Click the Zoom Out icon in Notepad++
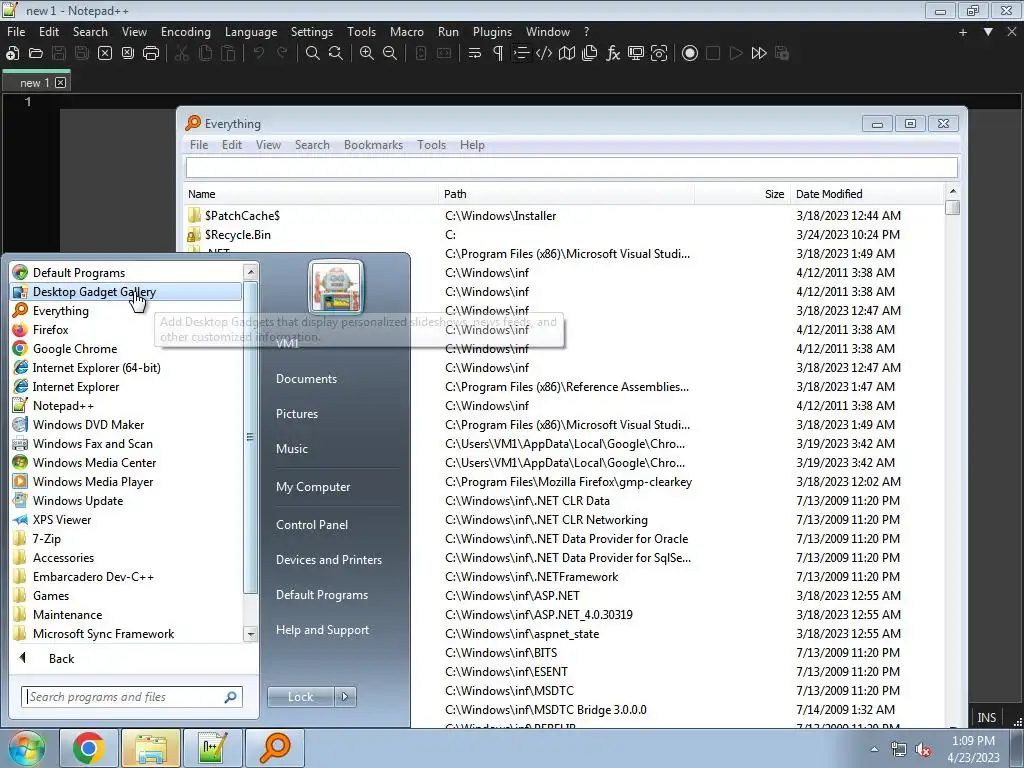The height and width of the screenshot is (768, 1024). coord(390,54)
